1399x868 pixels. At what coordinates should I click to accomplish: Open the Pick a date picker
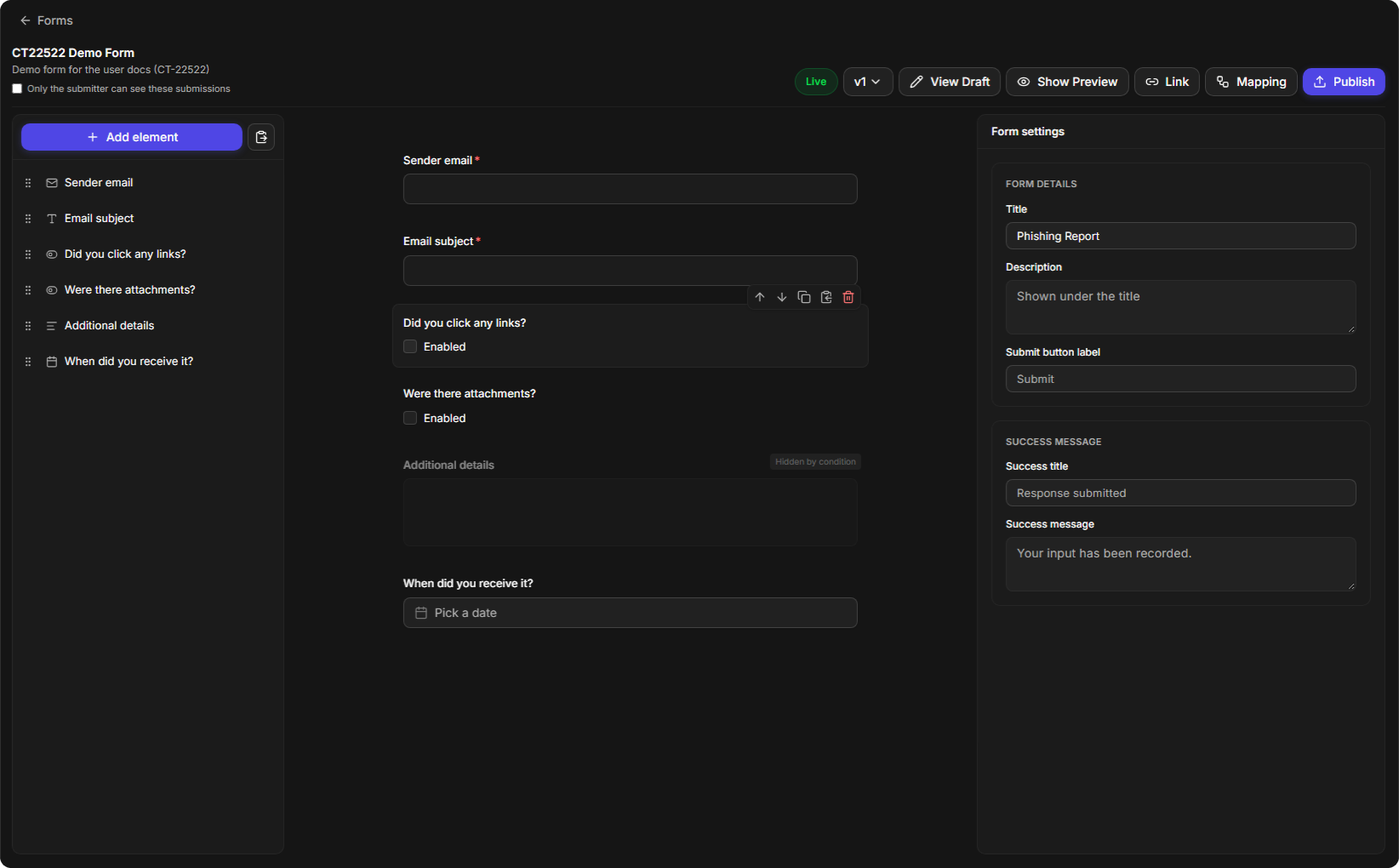(631, 613)
